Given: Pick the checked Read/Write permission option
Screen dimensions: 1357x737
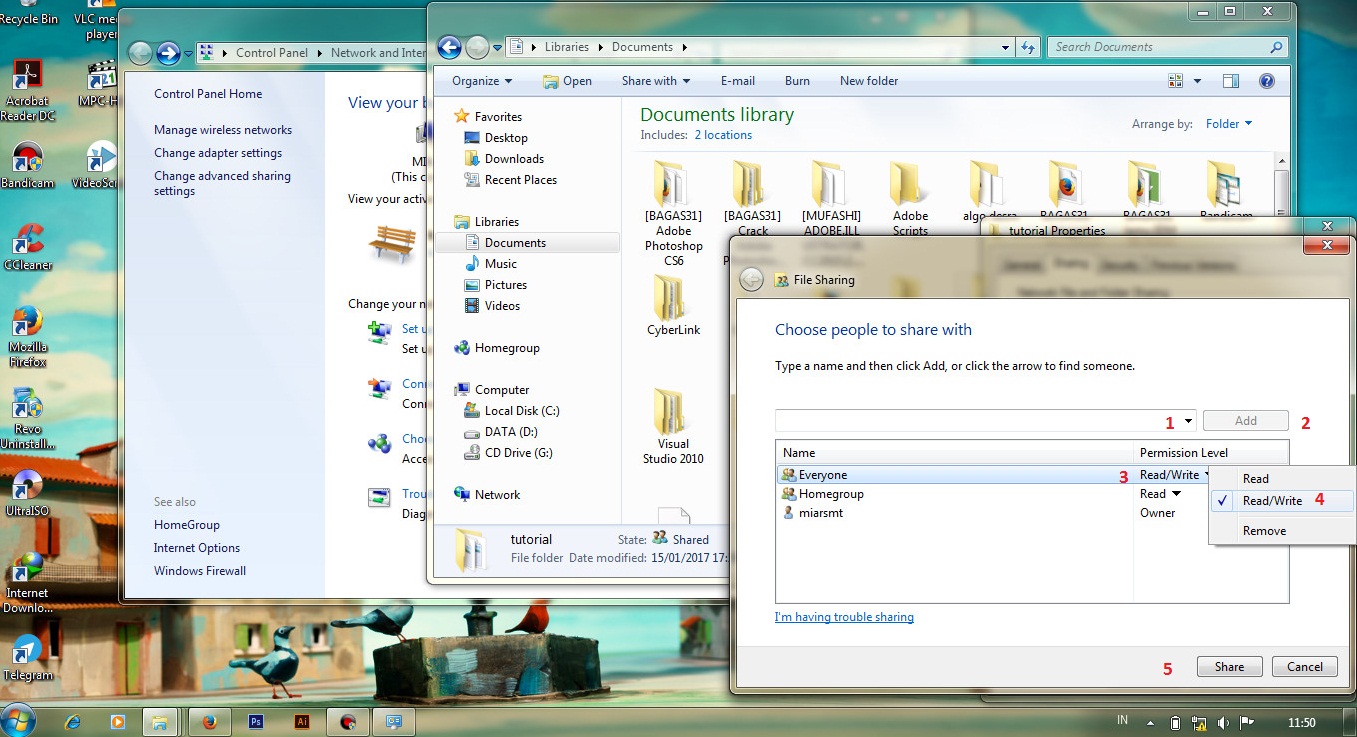Looking at the screenshot, I should 1272,501.
